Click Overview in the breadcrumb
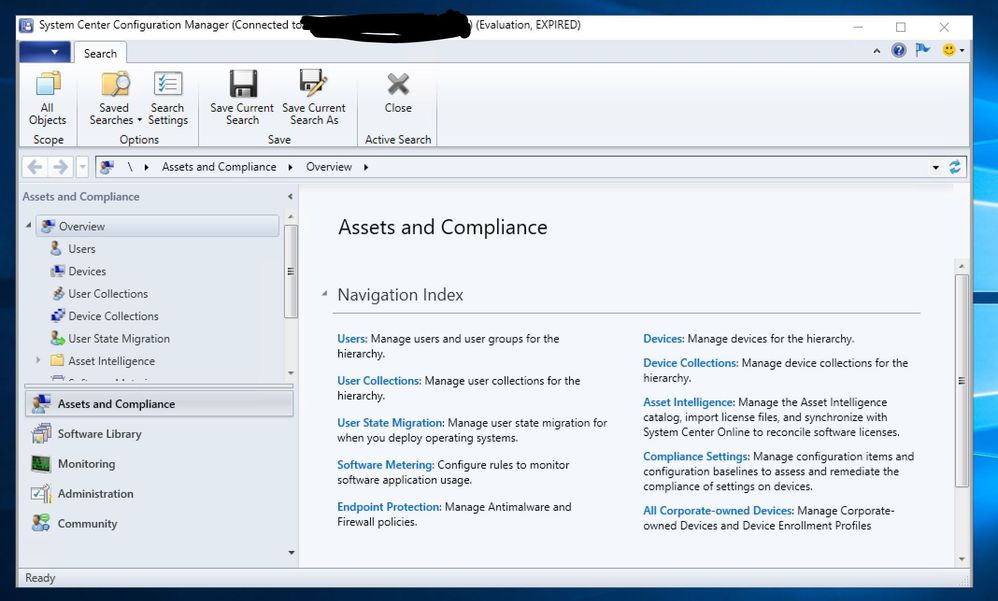The width and height of the screenshot is (998, 601). point(329,167)
